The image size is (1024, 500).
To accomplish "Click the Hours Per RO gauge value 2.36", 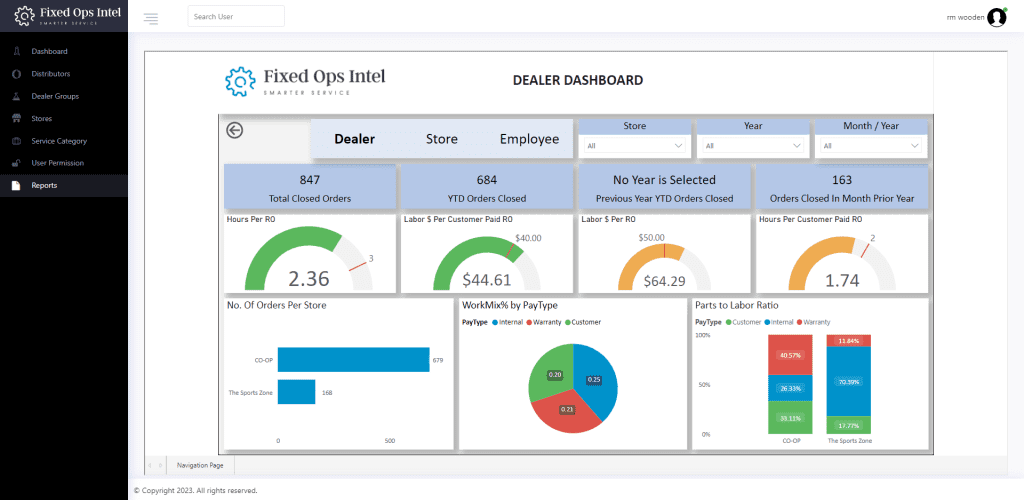I will (x=309, y=279).
